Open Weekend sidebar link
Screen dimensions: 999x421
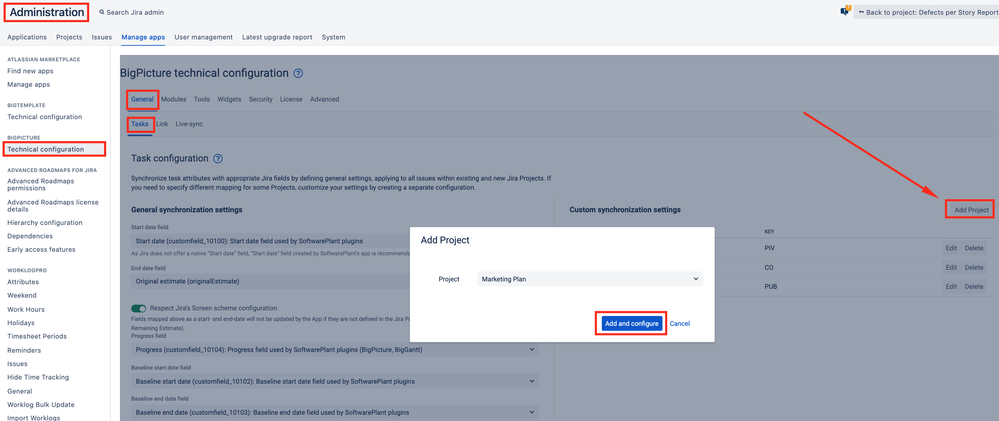click(22, 295)
